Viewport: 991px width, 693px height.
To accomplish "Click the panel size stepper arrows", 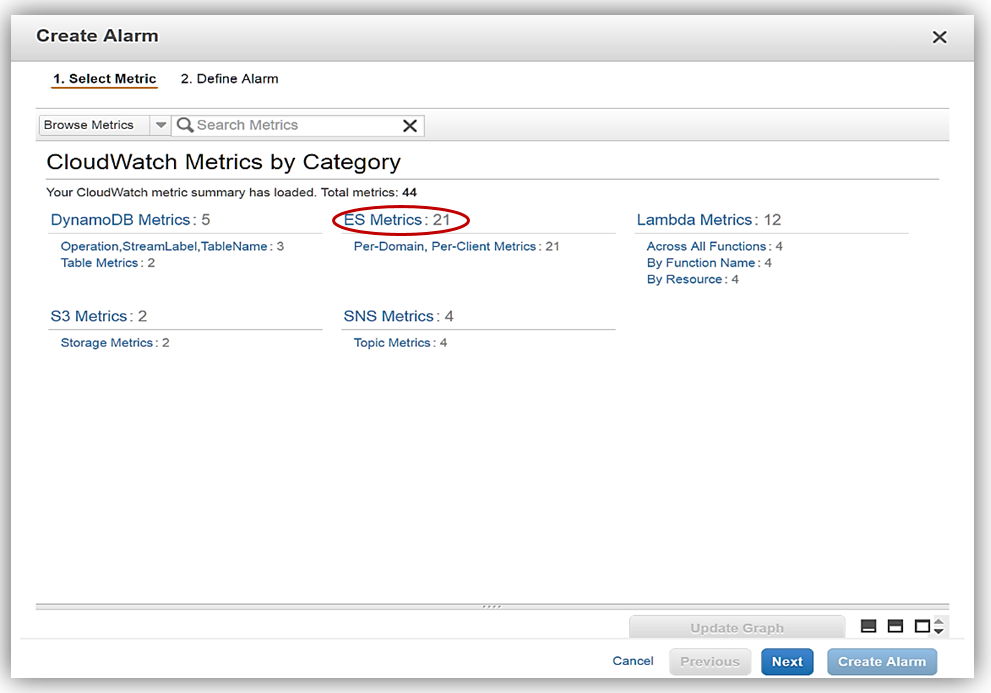I will coord(938,626).
